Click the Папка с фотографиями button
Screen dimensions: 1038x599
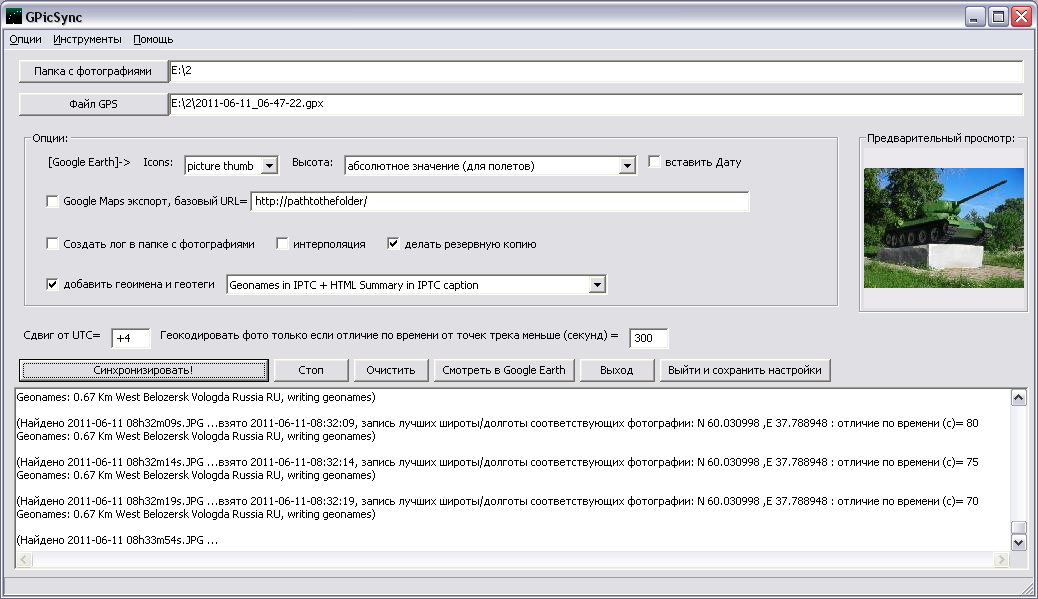click(93, 71)
